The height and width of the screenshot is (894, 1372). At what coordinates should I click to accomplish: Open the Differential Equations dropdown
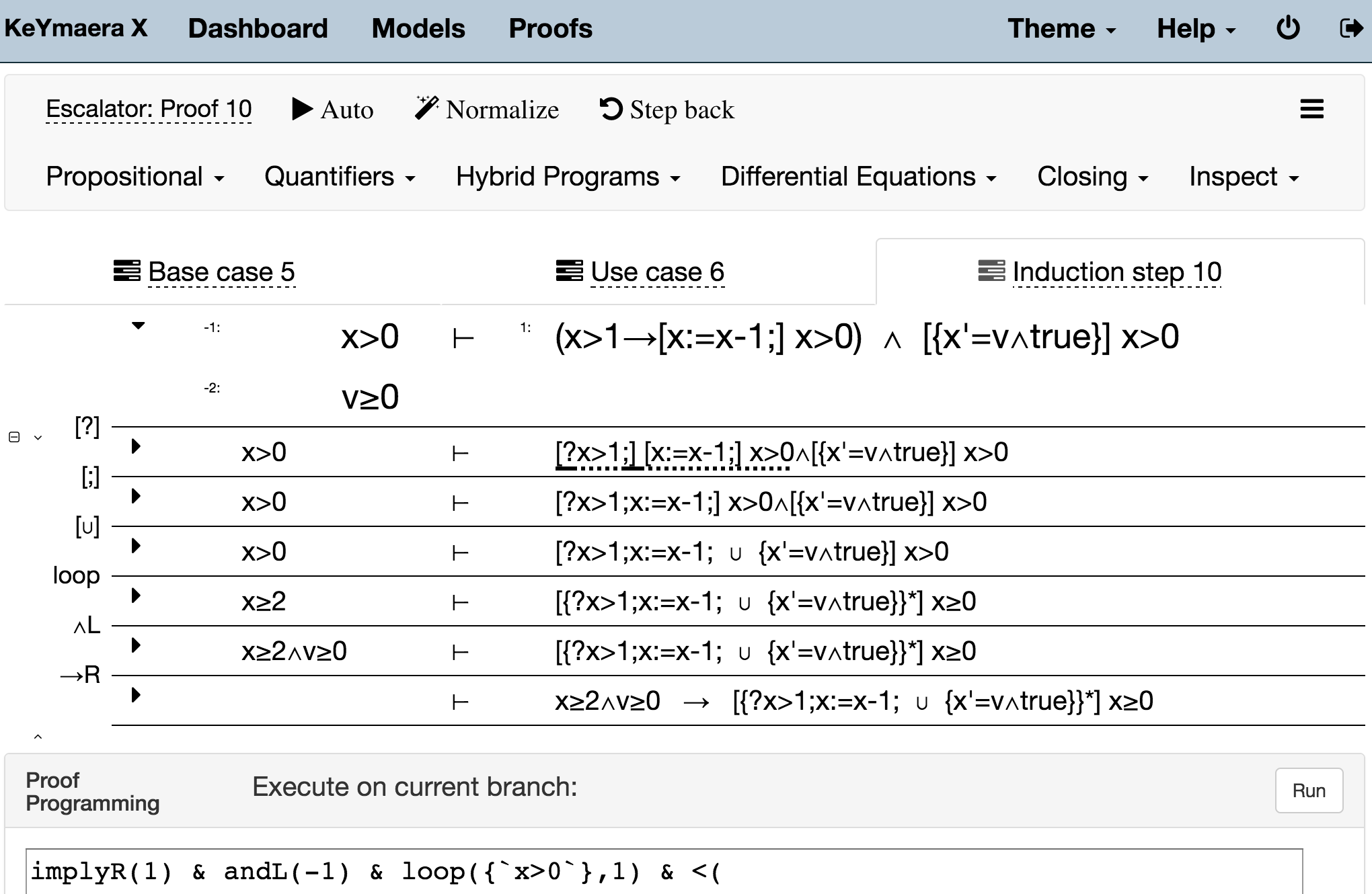(858, 177)
